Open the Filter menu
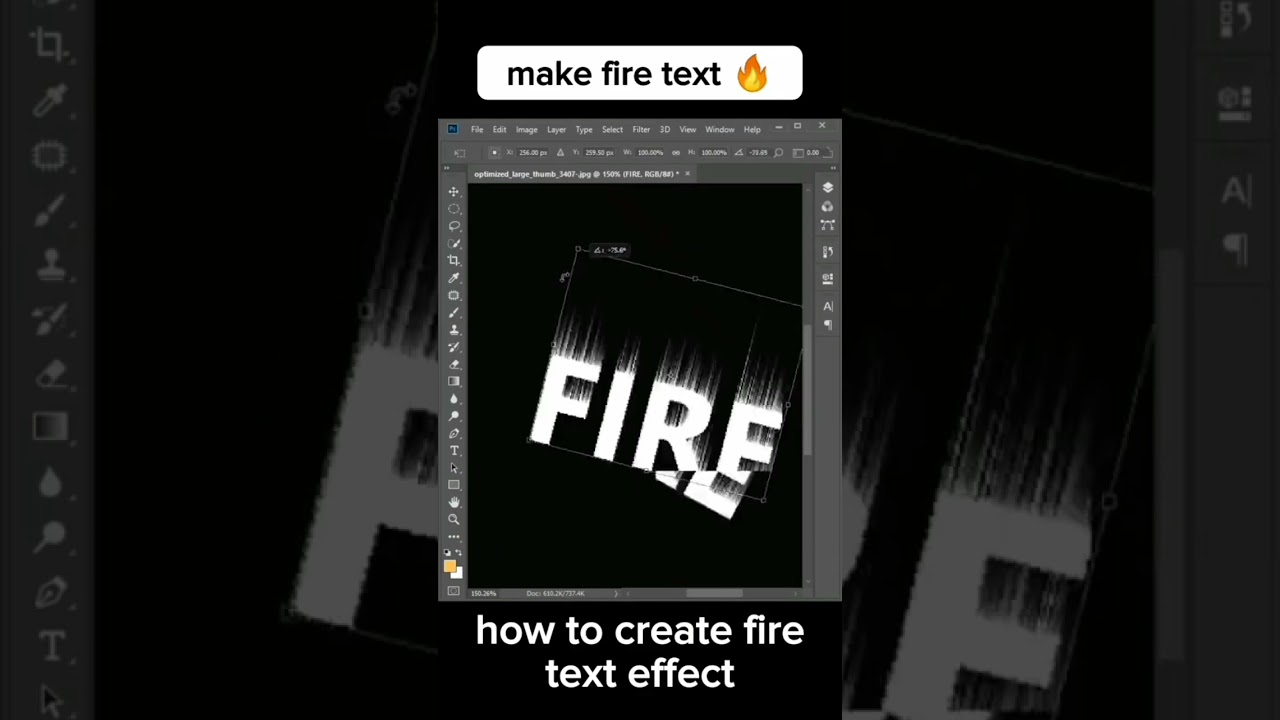Image resolution: width=1280 pixels, height=720 pixels. point(641,130)
